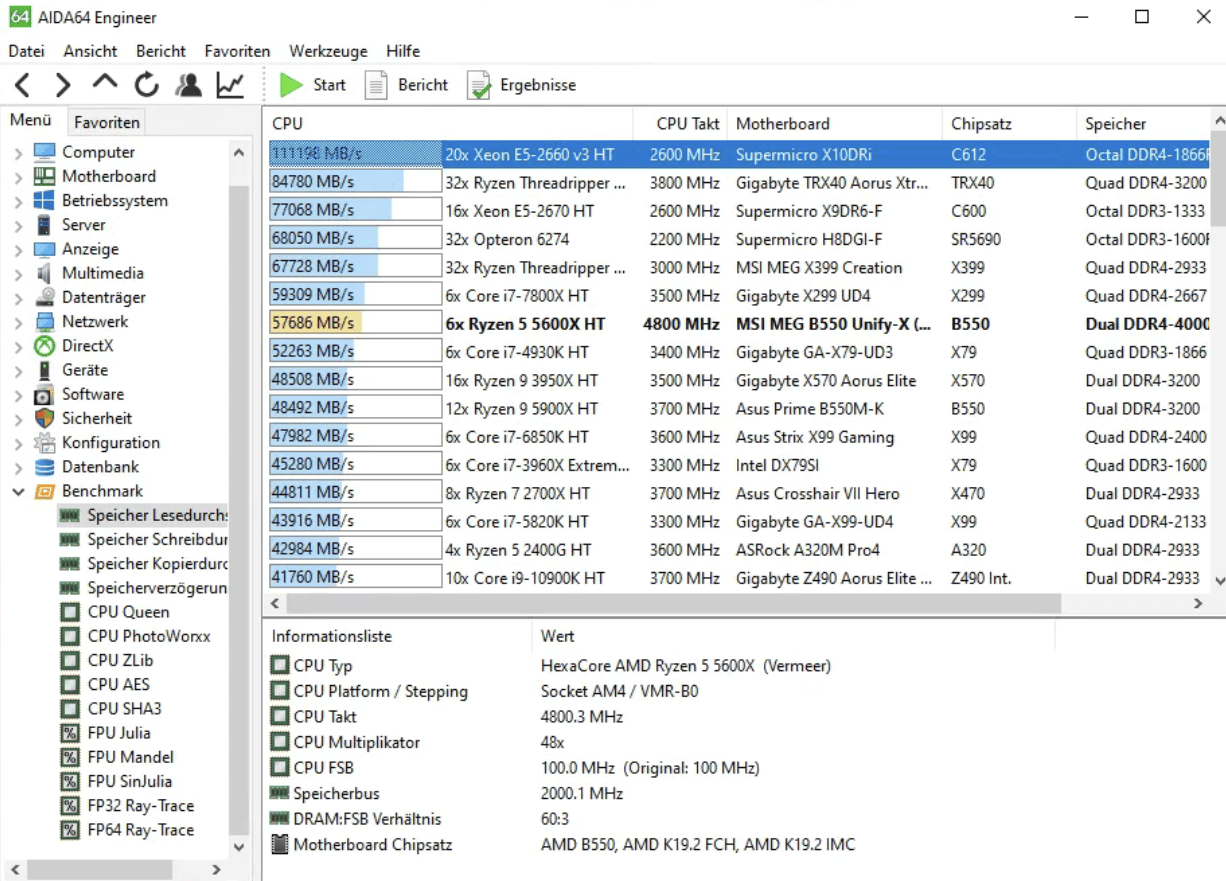Select the Netzwerk icon
1226x881 pixels.
(45, 322)
